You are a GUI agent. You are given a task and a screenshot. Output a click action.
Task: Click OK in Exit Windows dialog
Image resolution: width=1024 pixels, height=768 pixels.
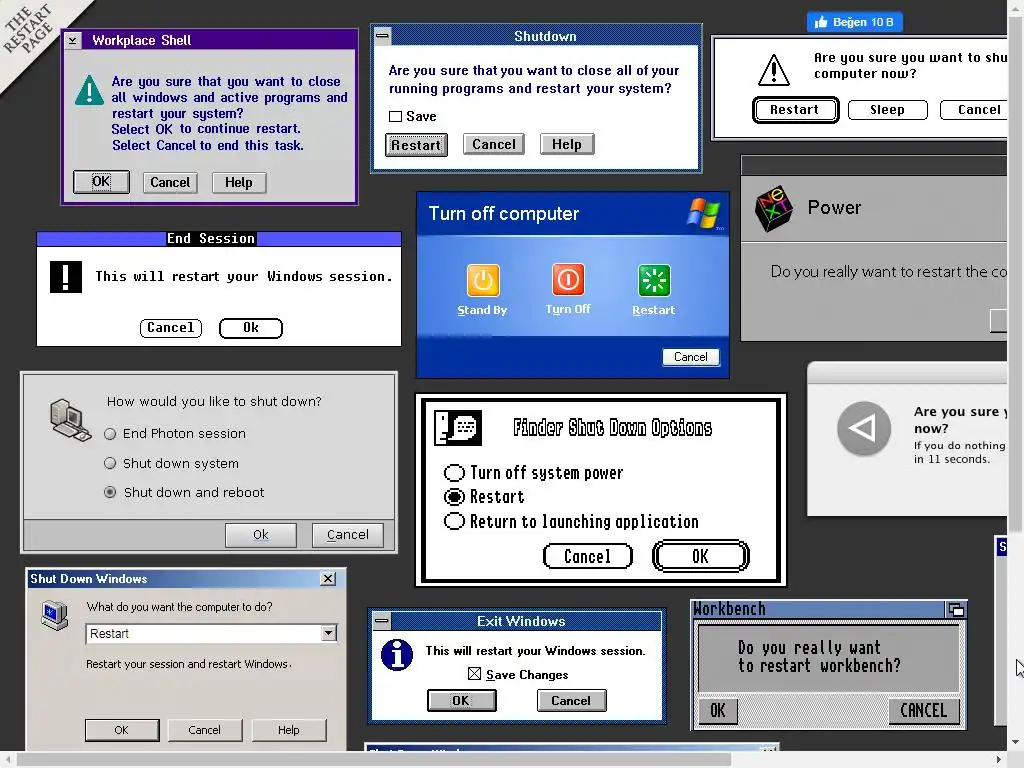[x=462, y=701]
